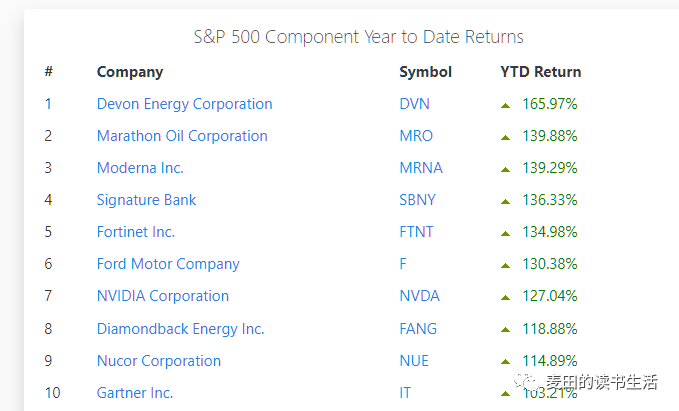Open the Ford Motor Company link
679x411 pixels.
168,264
